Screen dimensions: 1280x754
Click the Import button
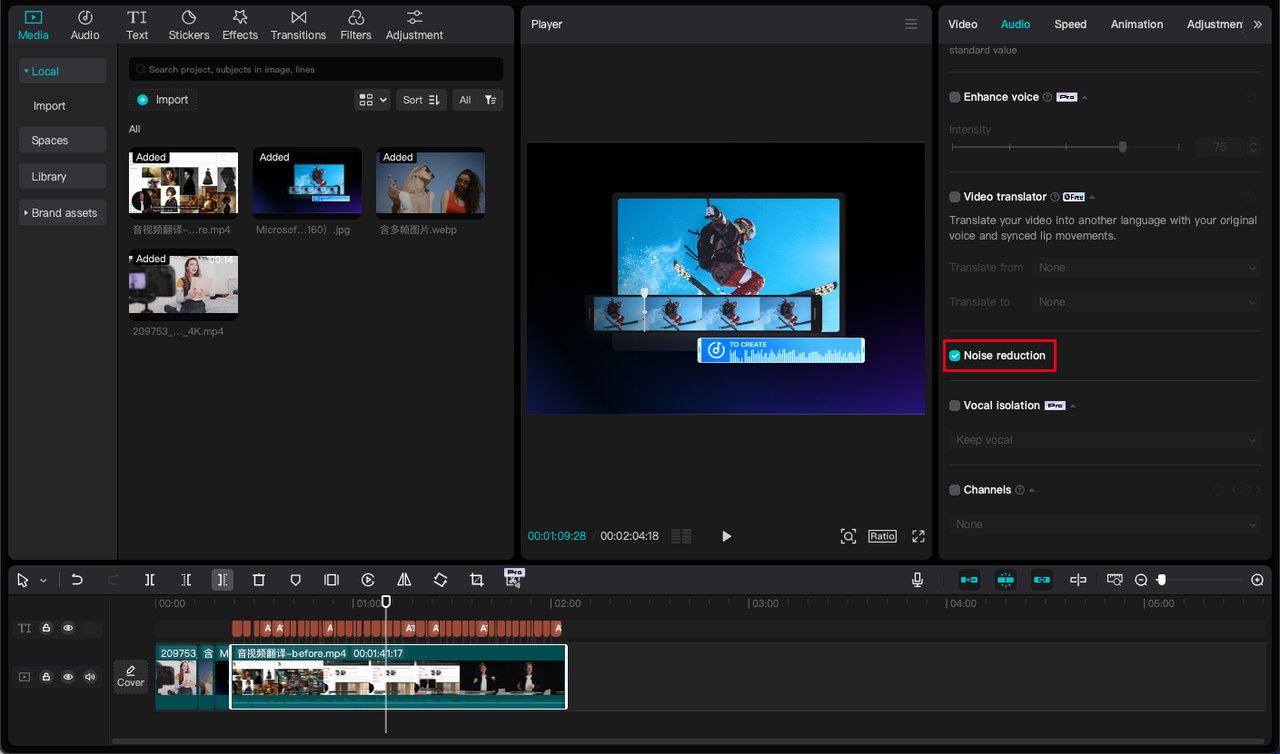click(x=163, y=100)
